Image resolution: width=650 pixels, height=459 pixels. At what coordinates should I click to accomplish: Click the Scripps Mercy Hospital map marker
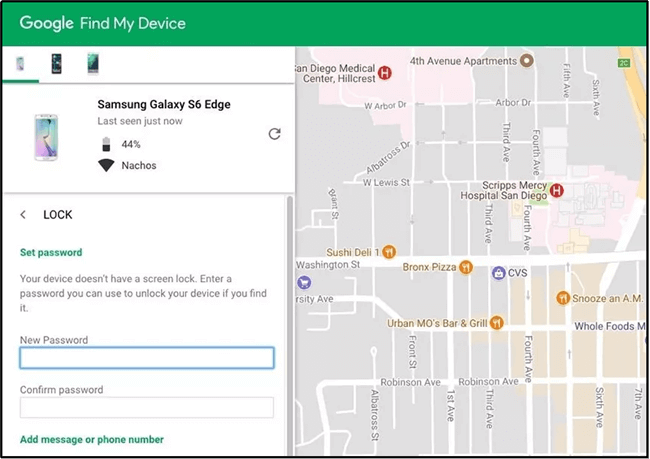(x=557, y=190)
